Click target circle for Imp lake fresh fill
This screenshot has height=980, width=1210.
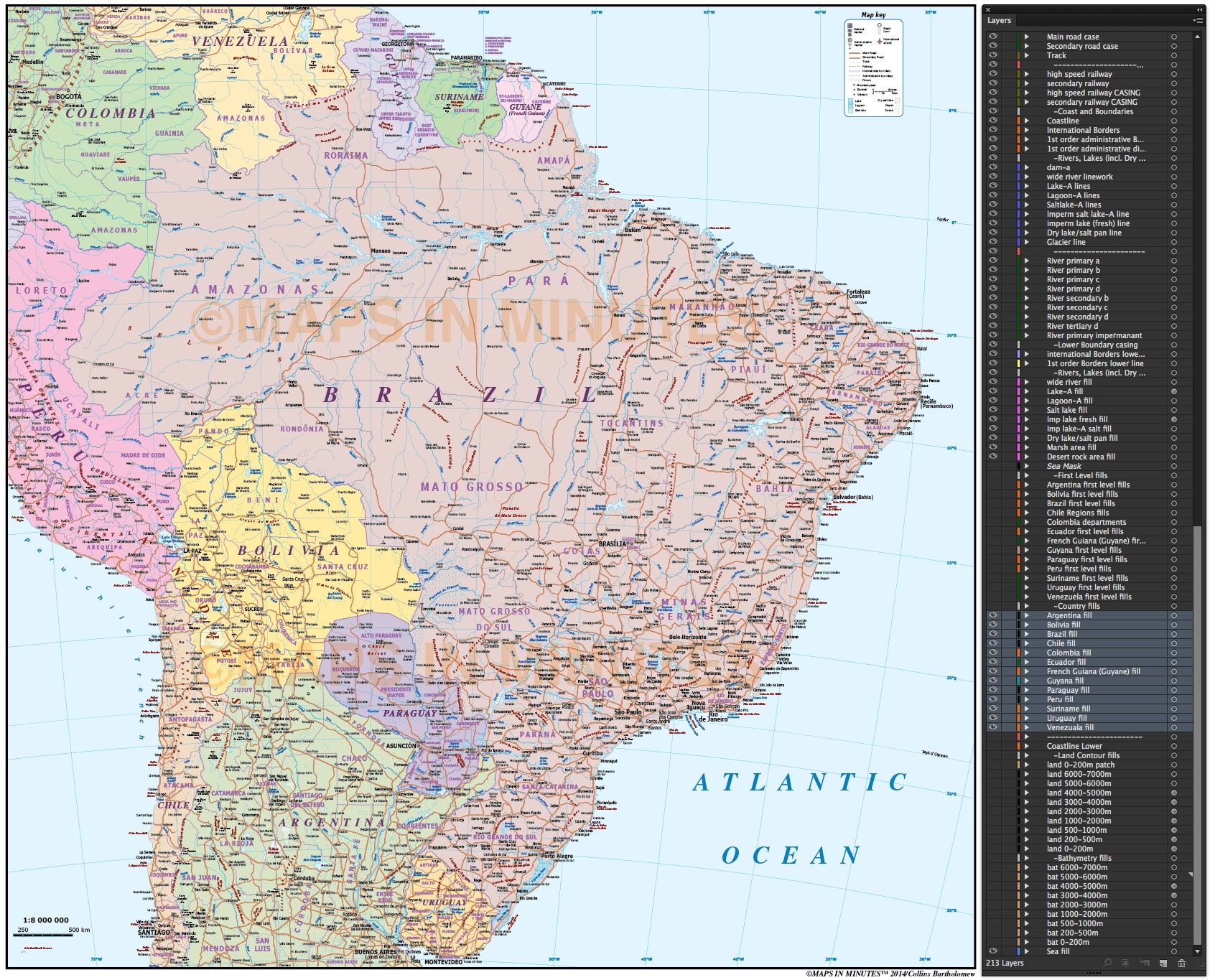1174,419
